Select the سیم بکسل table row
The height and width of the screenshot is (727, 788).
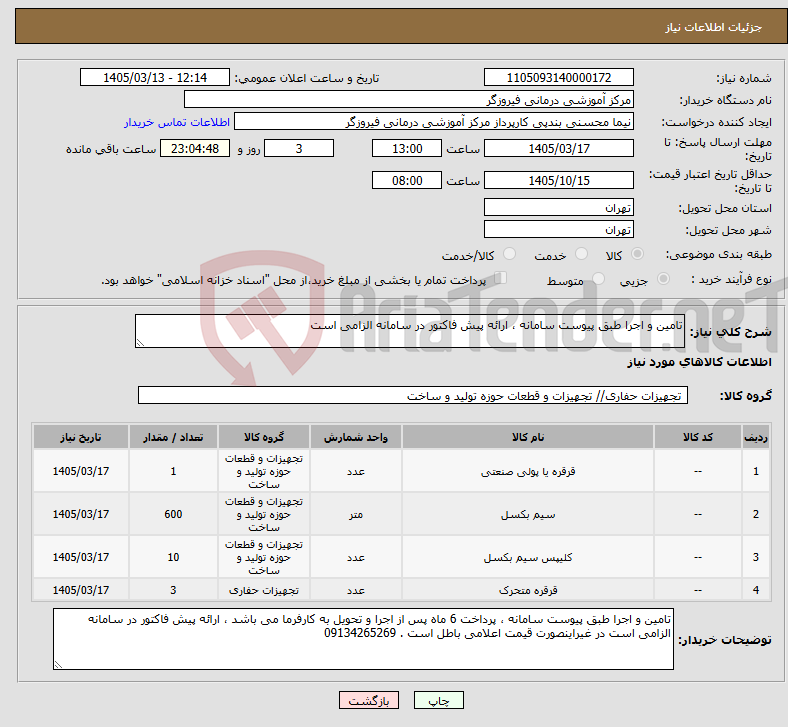coord(401,514)
